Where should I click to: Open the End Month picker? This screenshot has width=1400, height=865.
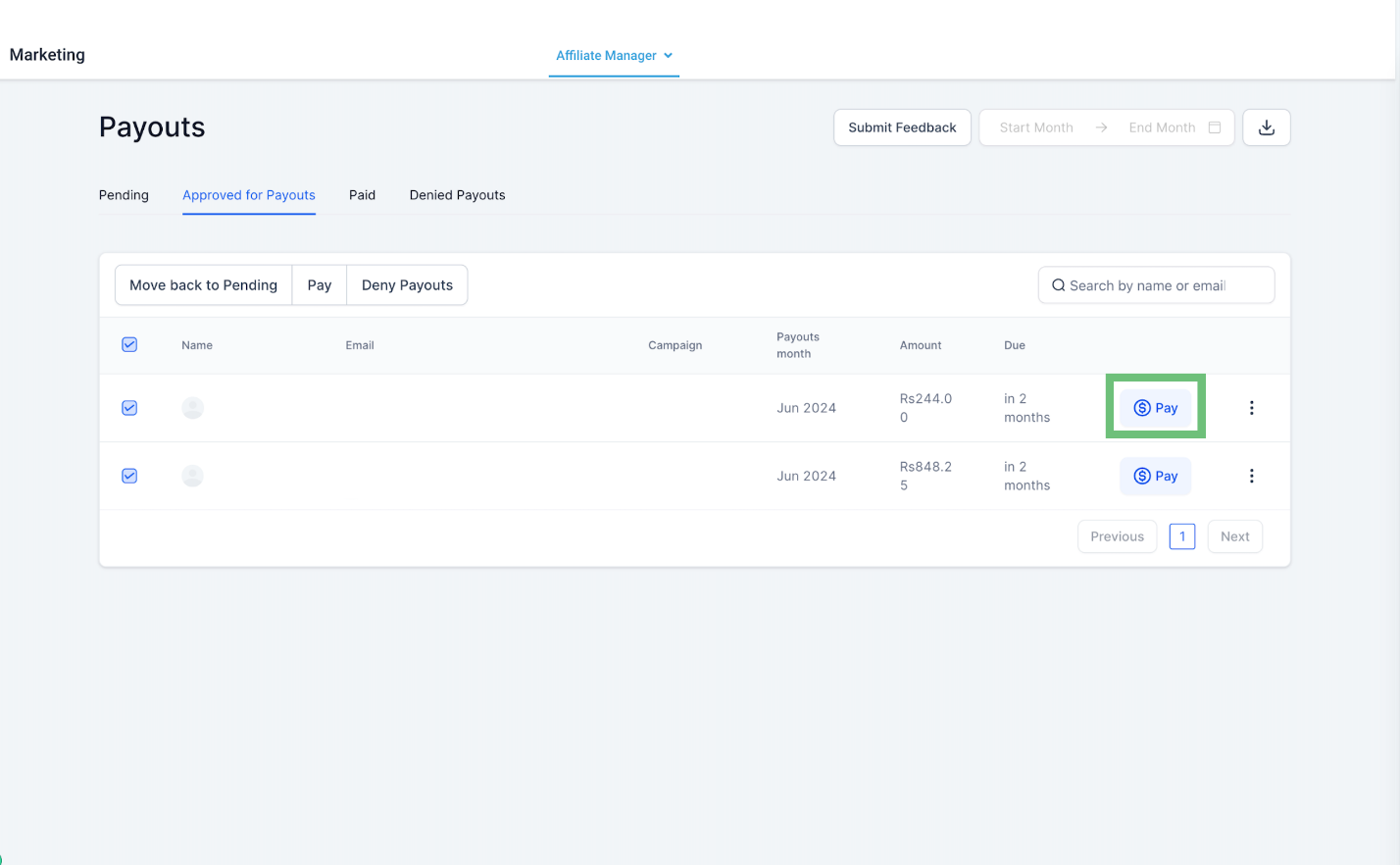point(1162,127)
